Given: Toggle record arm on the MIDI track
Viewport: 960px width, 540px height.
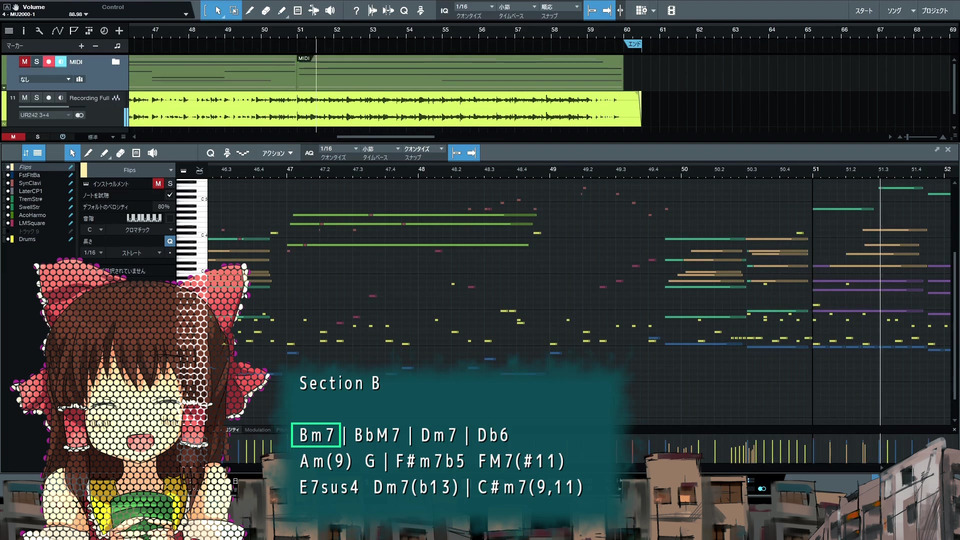Looking at the screenshot, I should click(x=48, y=62).
